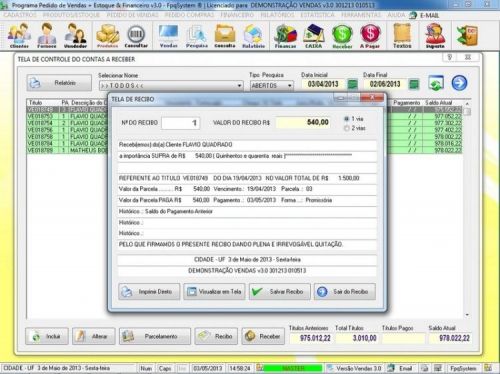The width and height of the screenshot is (500, 374).
Task: Click the Salvar Recibo button
Action: click(x=280, y=292)
